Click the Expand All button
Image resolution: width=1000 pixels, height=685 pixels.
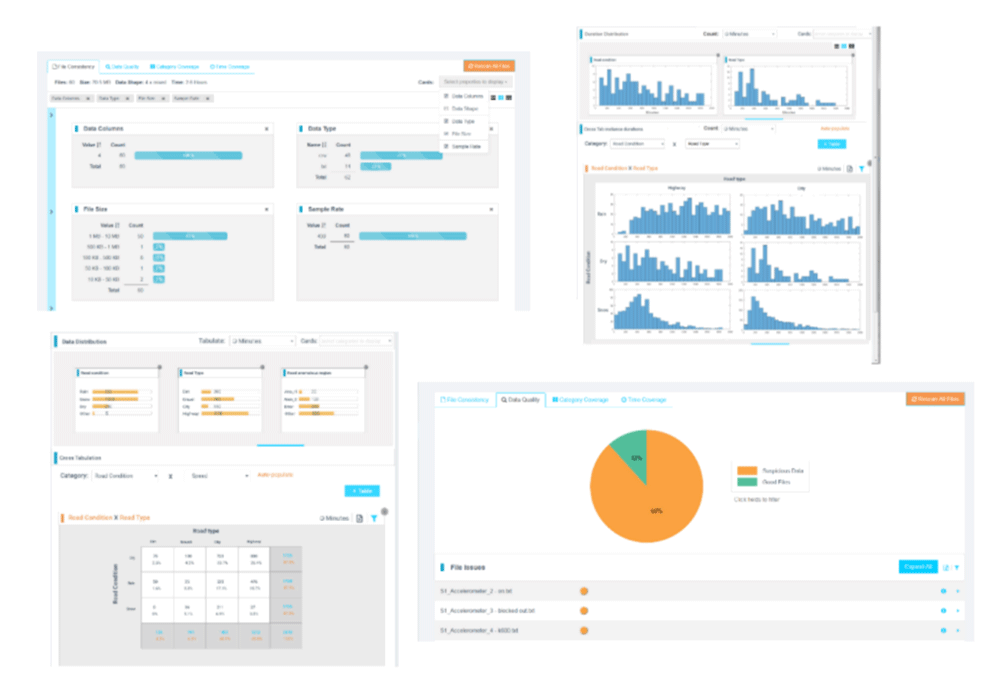(918, 567)
